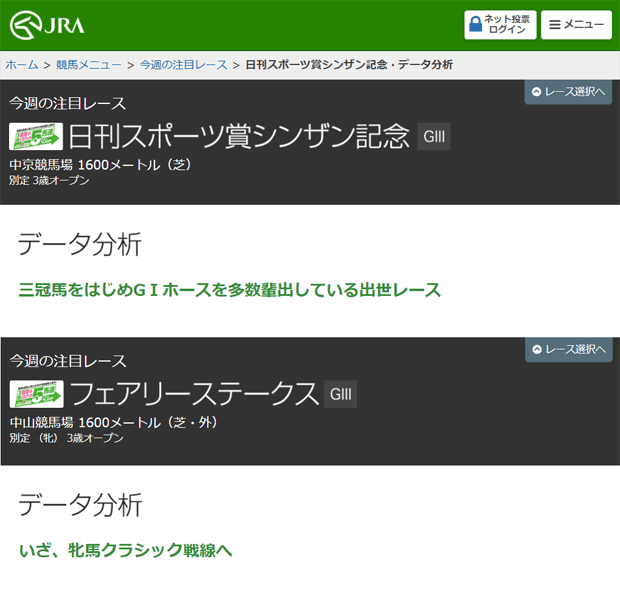The image size is (620, 598).
Task: Click the GIII badge next to フェアリーステークス
Action: click(x=340, y=394)
